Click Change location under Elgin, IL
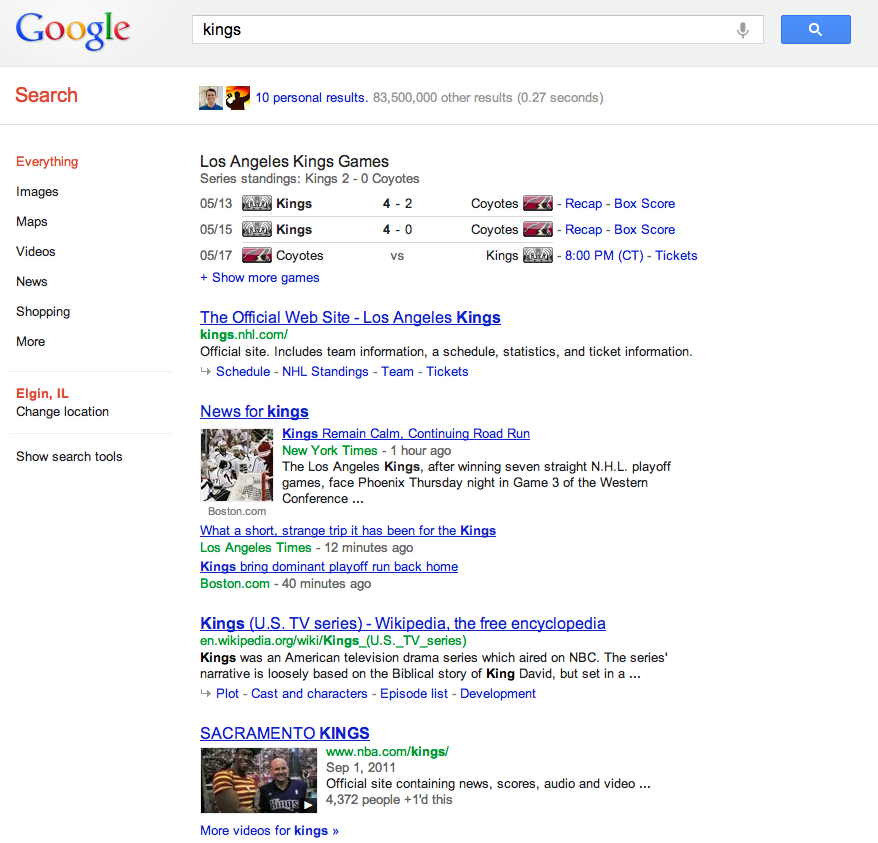This screenshot has width=878, height=843. click(62, 412)
